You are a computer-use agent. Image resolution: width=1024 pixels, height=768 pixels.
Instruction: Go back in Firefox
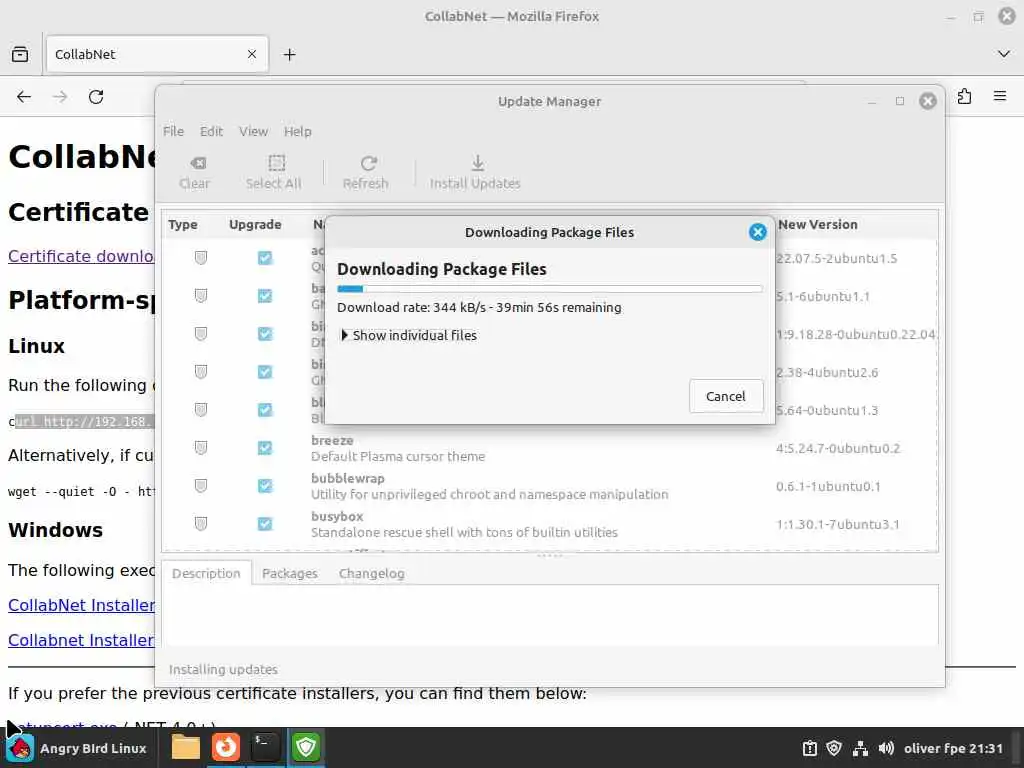click(x=24, y=97)
